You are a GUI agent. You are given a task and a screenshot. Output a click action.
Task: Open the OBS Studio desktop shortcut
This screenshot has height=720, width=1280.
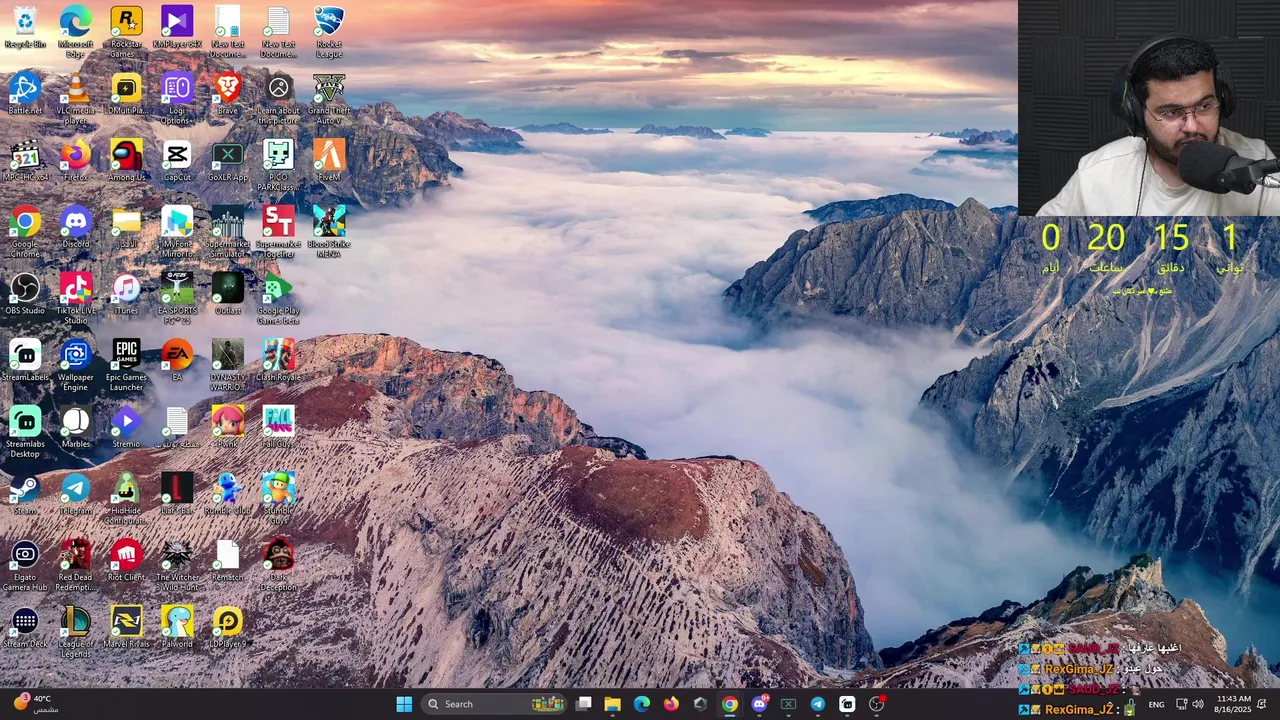tap(25, 294)
